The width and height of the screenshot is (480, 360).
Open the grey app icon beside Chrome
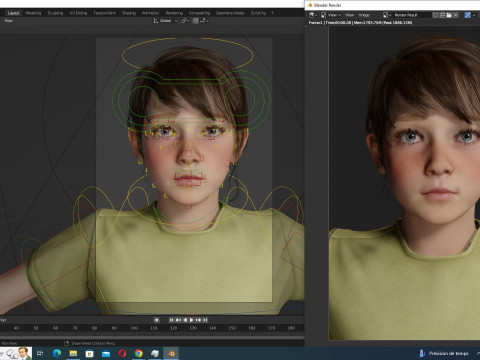click(x=155, y=353)
